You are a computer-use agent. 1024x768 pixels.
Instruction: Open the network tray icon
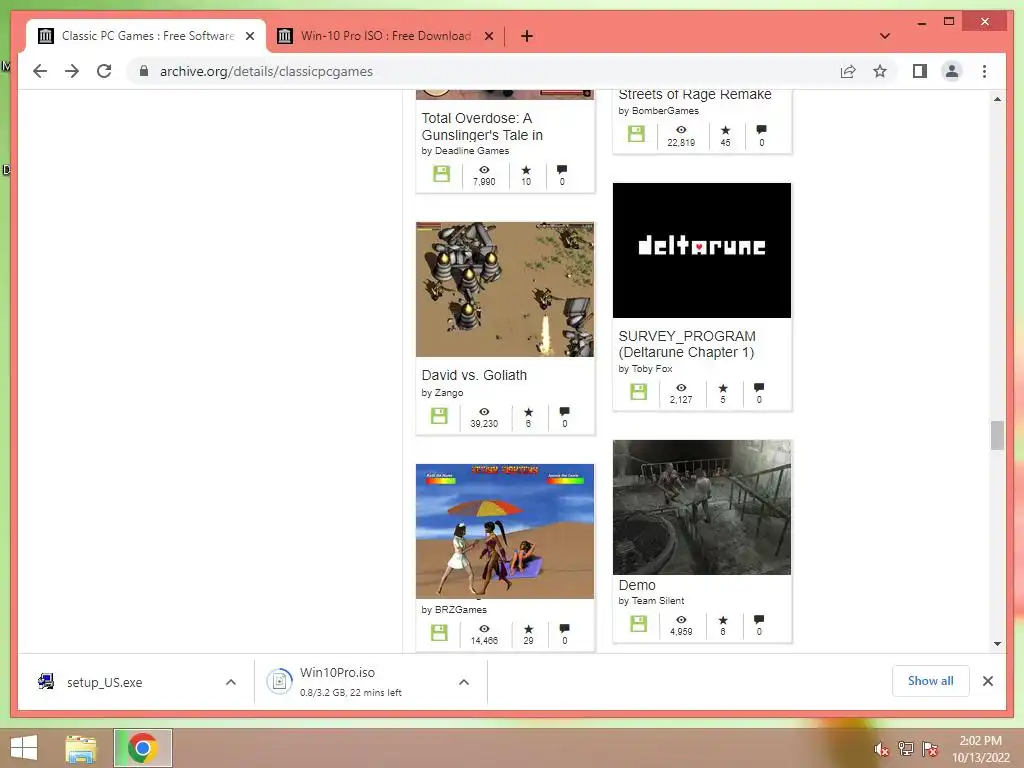coord(906,749)
